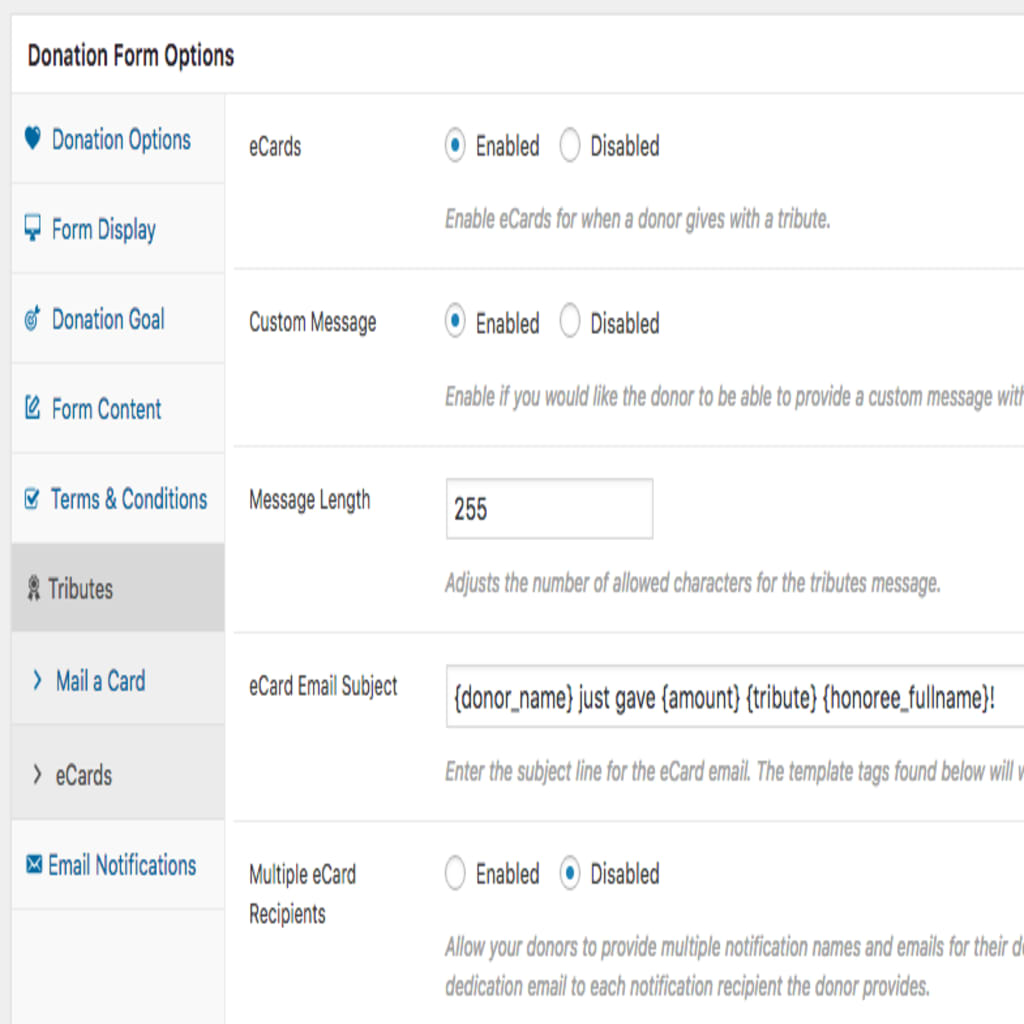This screenshot has height=1024, width=1024.
Task: Click the heart icon beside Donation Options
Action: click(33, 138)
